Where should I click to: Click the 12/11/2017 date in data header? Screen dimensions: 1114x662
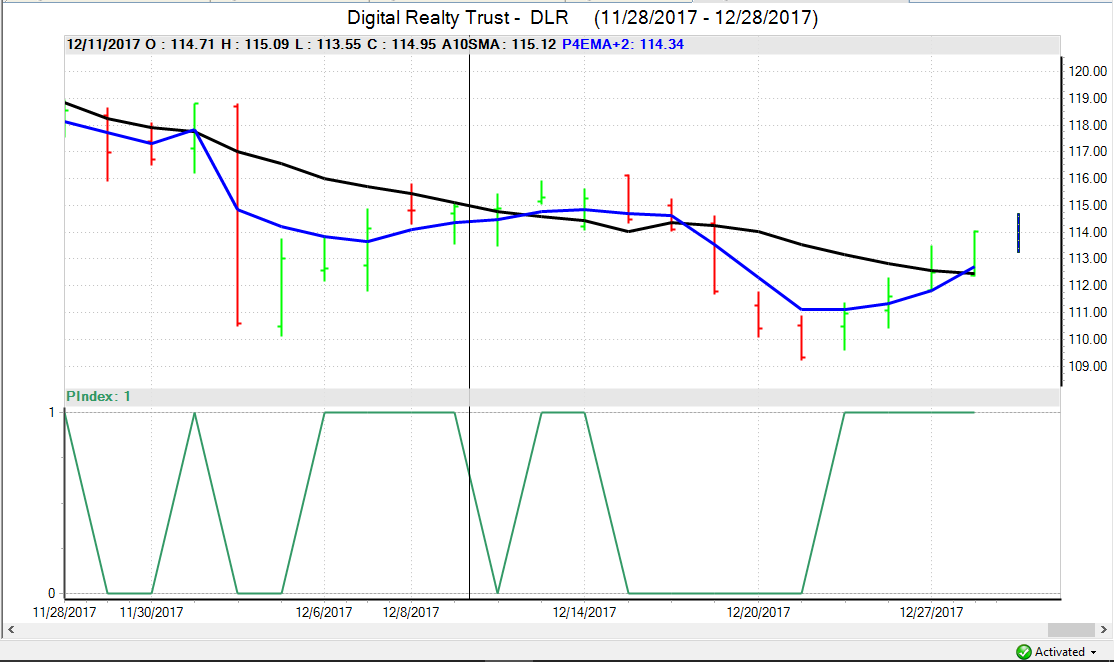tap(104, 44)
